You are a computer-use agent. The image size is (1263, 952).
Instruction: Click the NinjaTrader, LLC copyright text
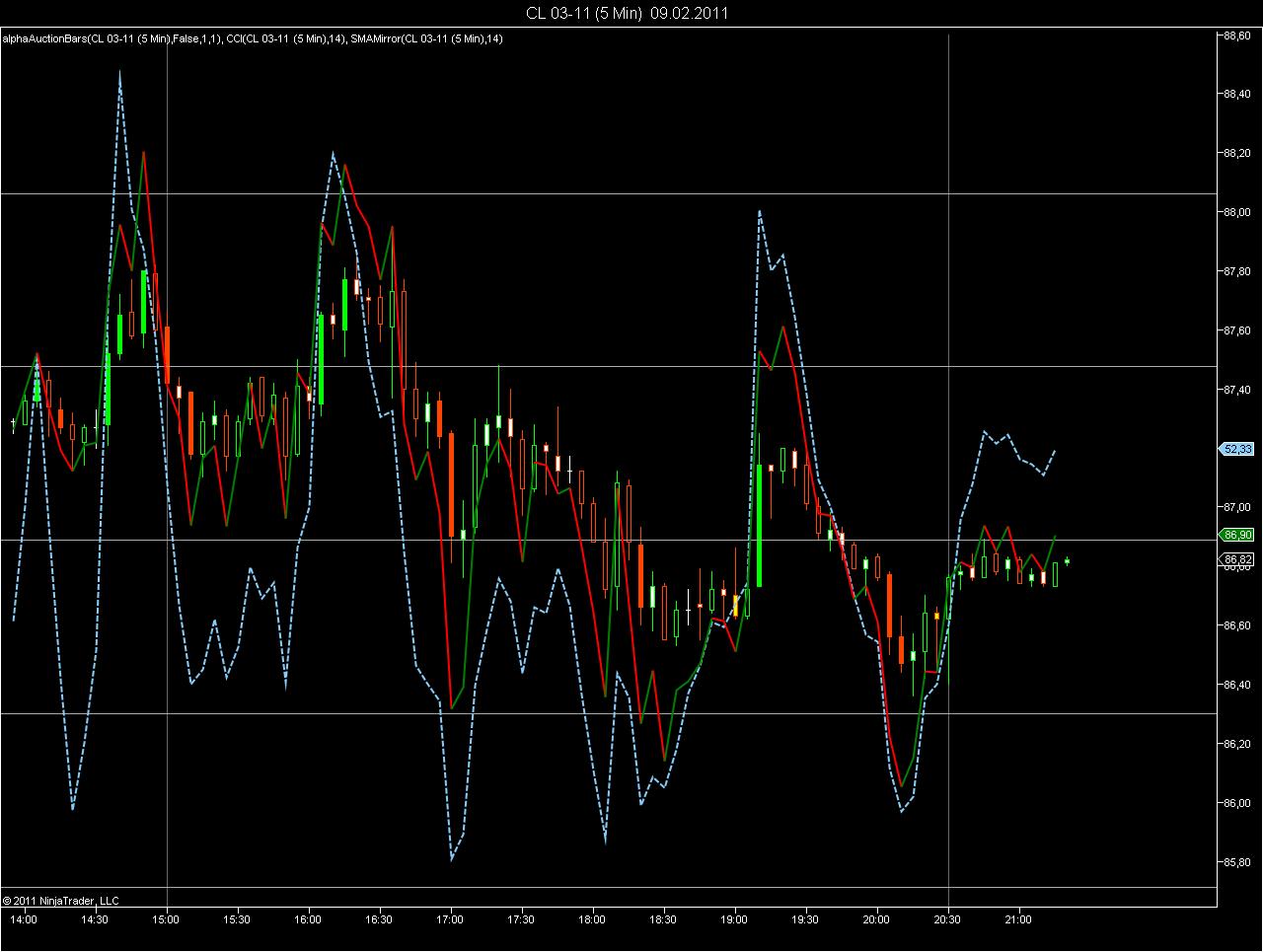[61, 900]
